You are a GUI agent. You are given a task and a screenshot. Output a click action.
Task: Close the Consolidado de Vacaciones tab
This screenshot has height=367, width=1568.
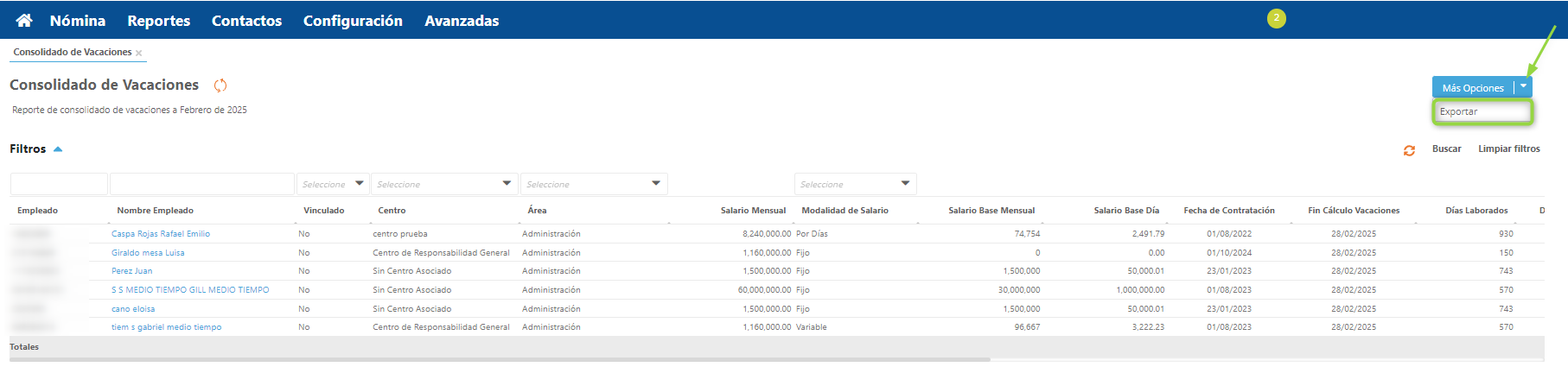coord(138,54)
